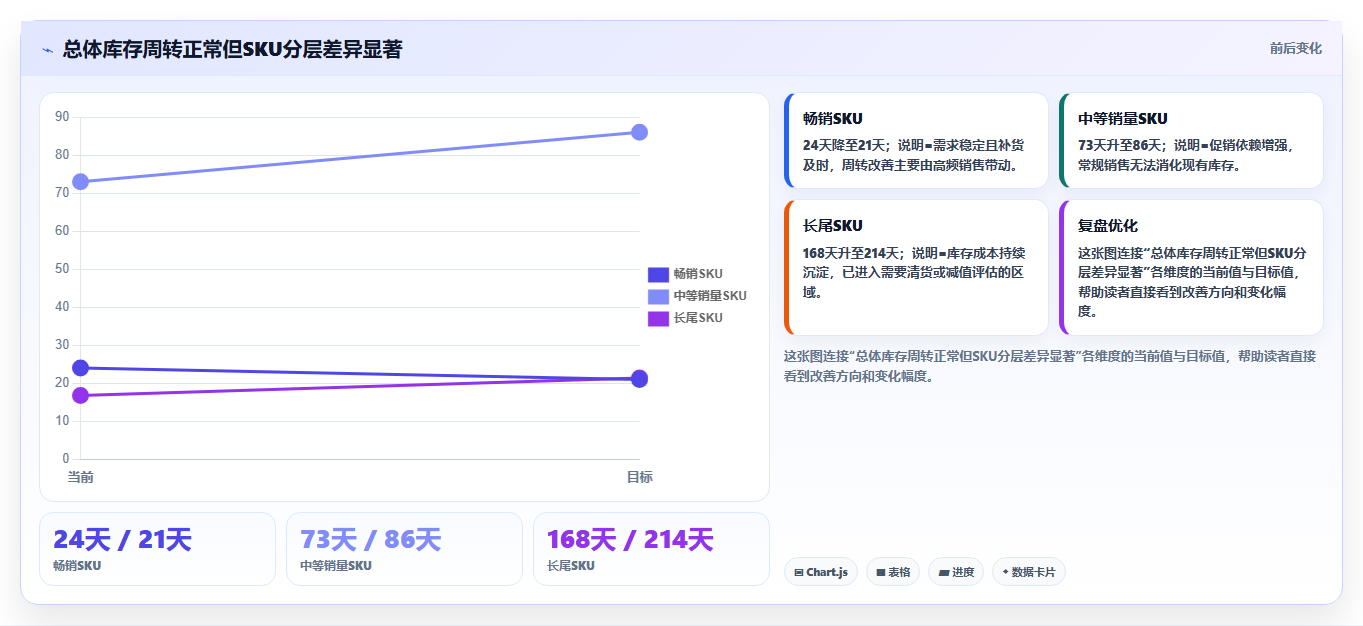Click the 长尾SKU legend label in chart
The width and height of the screenshot is (1363, 626).
click(698, 318)
